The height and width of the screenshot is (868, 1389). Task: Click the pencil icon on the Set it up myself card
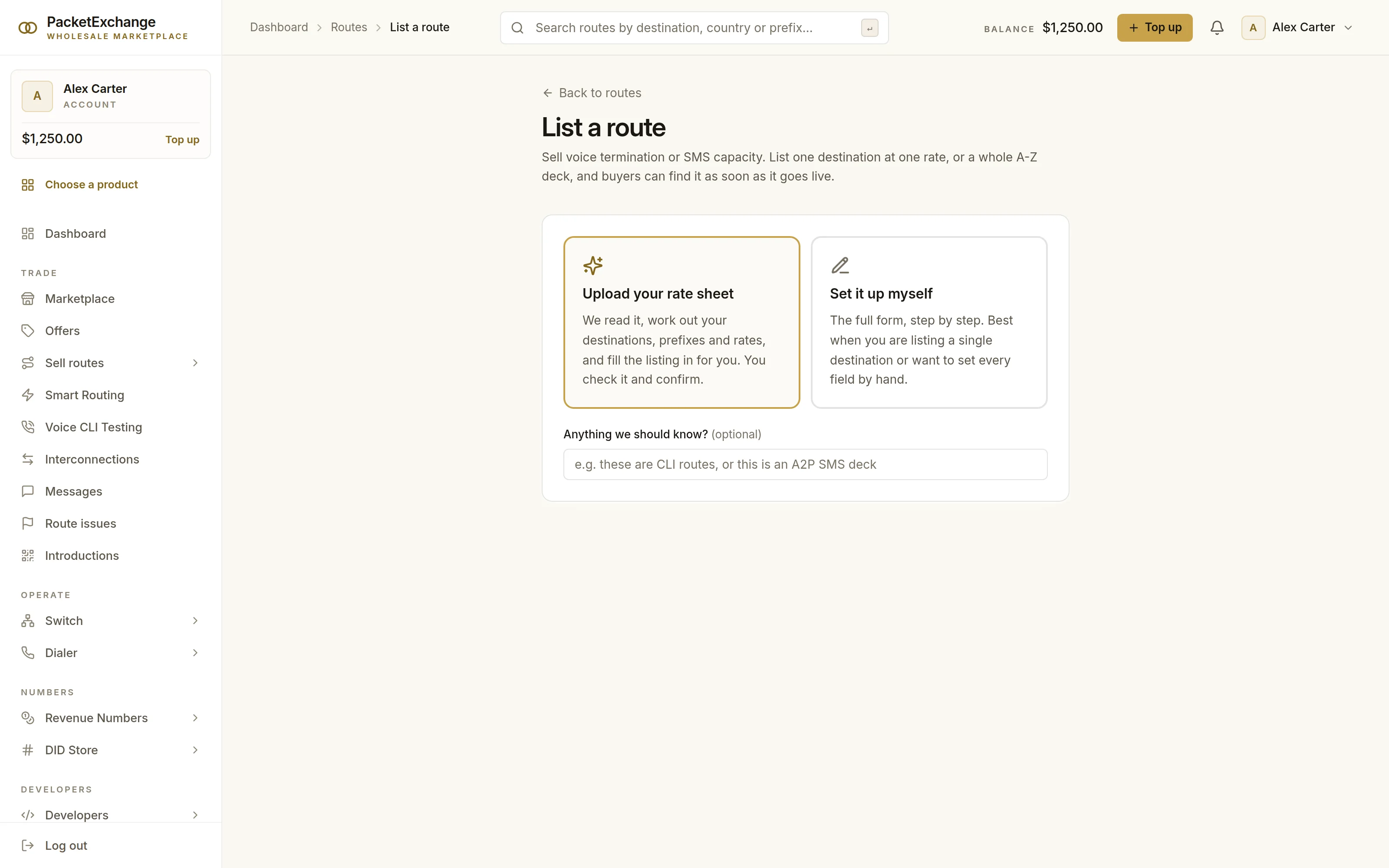click(x=840, y=265)
